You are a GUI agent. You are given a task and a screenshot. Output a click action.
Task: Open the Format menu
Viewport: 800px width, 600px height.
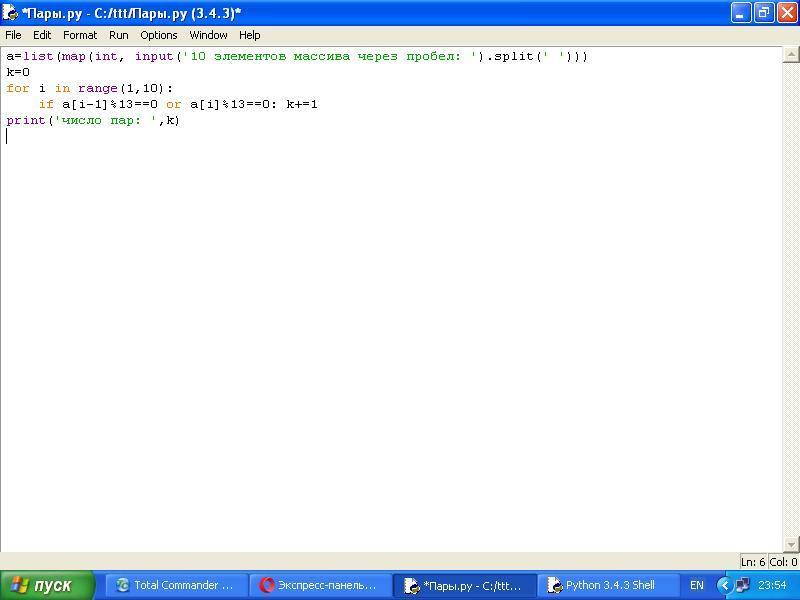[80, 35]
